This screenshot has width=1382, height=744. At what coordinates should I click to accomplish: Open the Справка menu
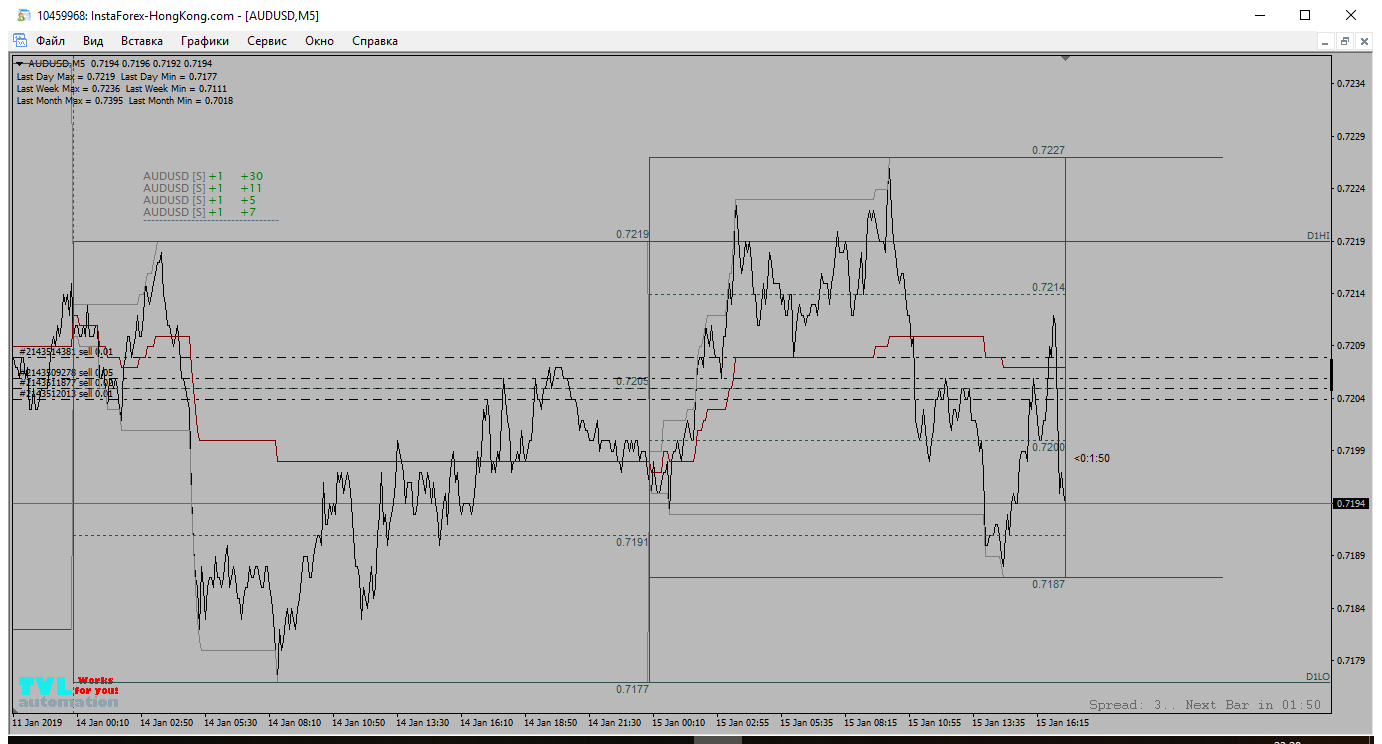click(x=375, y=41)
